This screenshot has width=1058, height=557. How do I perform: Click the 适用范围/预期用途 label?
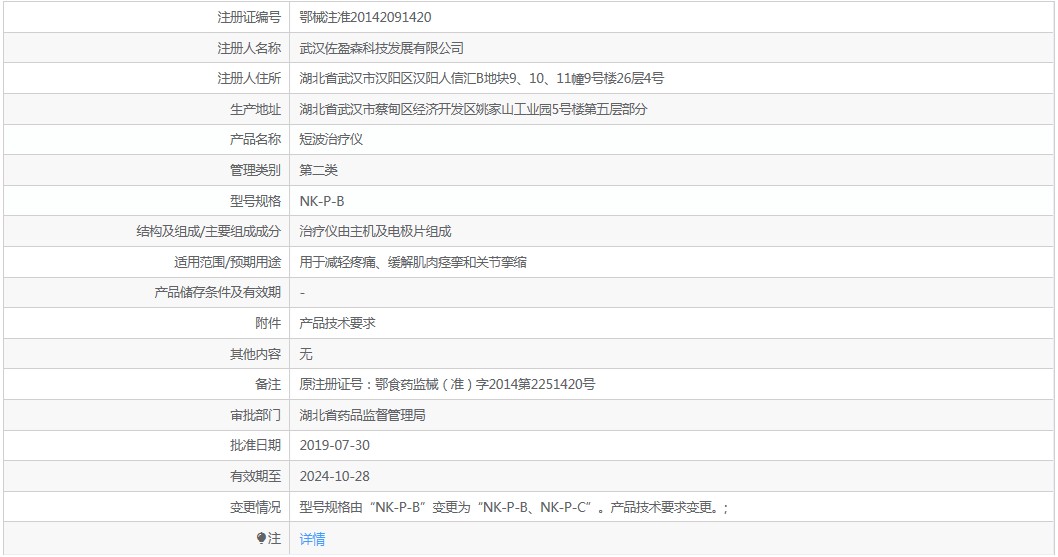pos(227,262)
